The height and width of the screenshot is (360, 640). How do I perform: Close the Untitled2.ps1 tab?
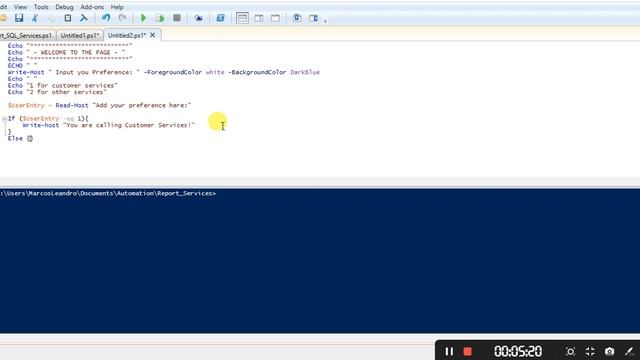152,35
